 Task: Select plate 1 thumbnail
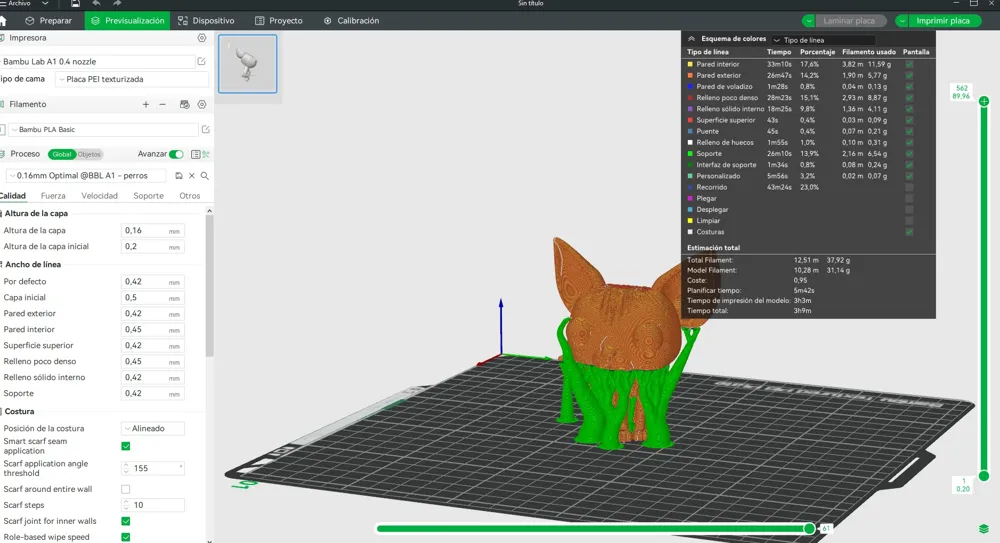coord(247,64)
